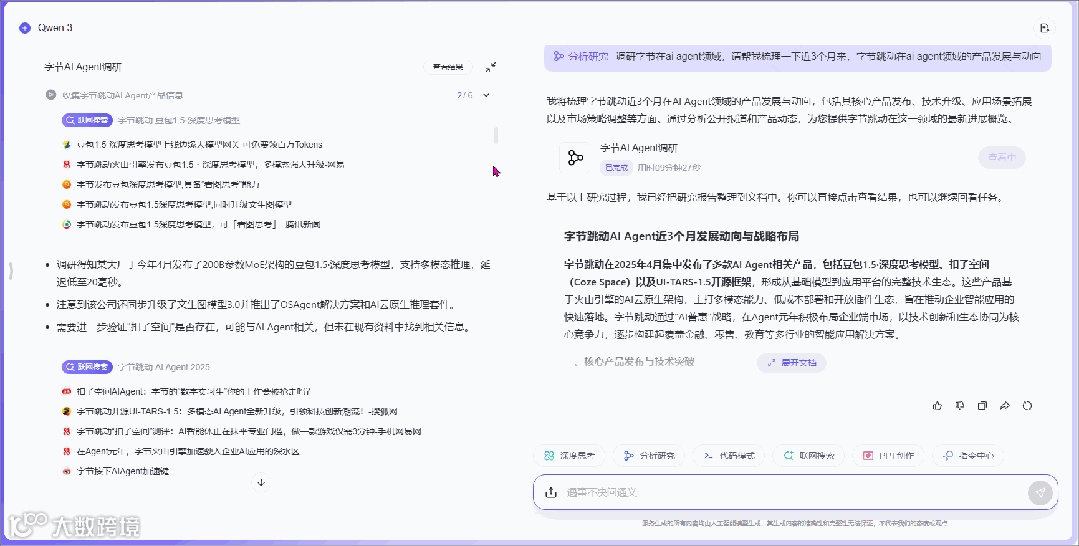Click the bullet mentioning 200B参数MoE
The height and width of the screenshot is (546, 1079).
pyautogui.click(x=273, y=273)
